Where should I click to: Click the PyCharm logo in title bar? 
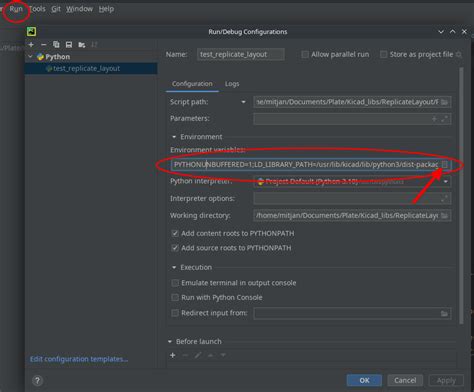click(32, 32)
